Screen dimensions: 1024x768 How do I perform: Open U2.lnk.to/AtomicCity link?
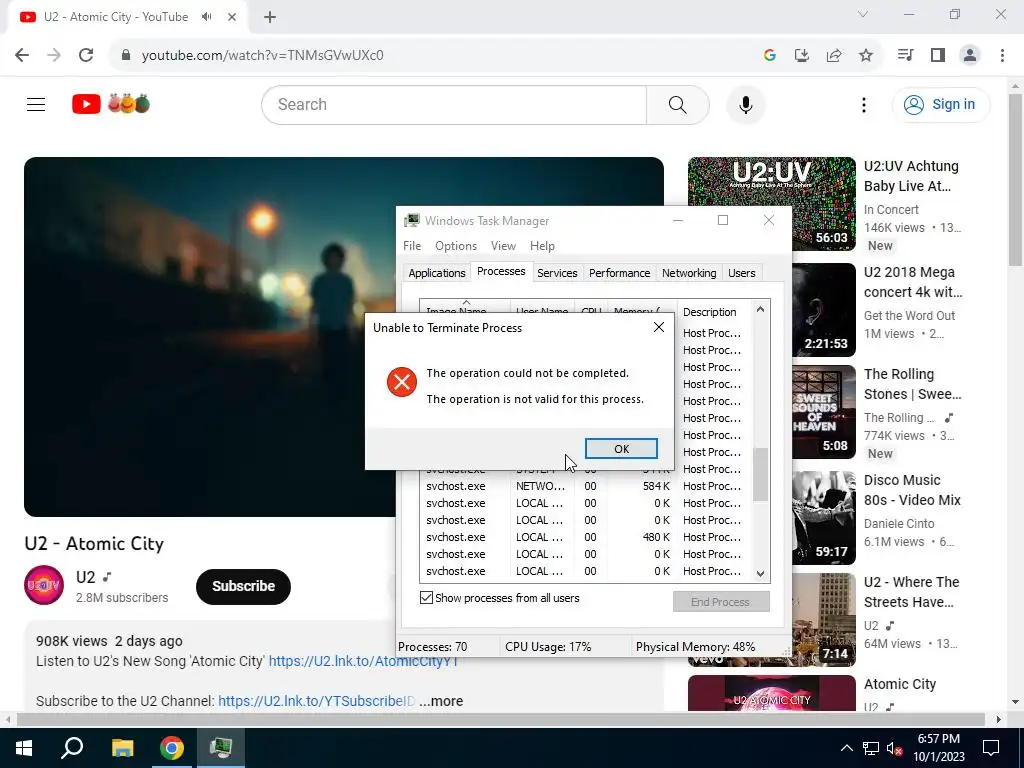click(364, 661)
